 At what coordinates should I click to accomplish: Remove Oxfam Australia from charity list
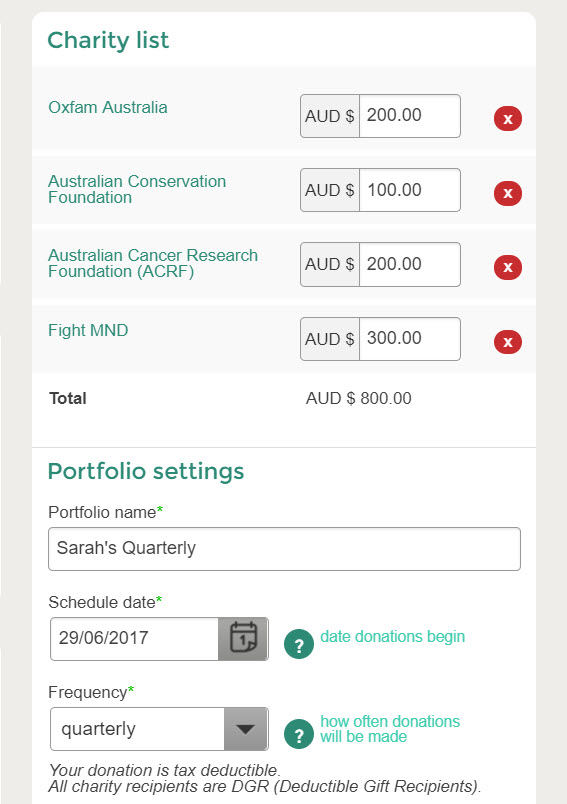508,119
